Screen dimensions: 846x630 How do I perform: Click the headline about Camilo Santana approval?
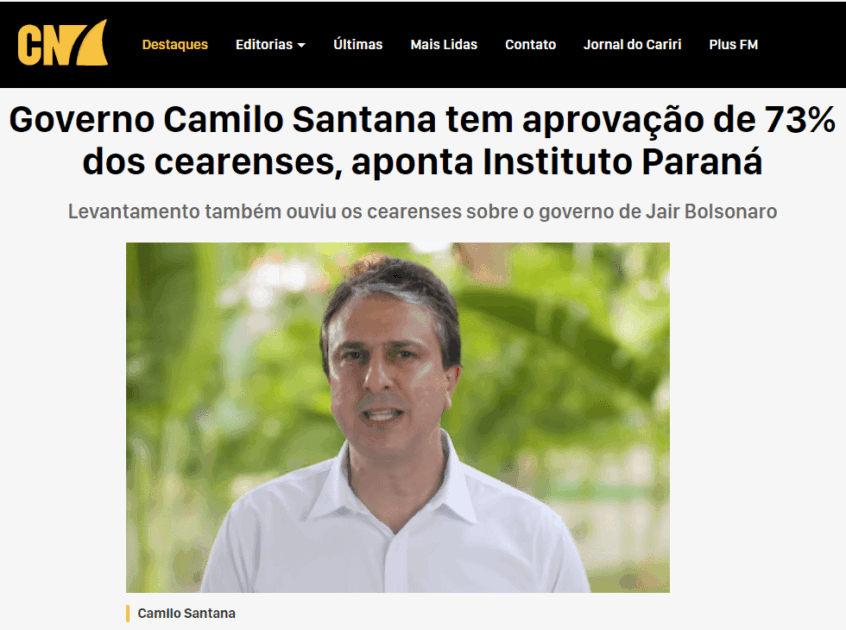(x=422, y=140)
